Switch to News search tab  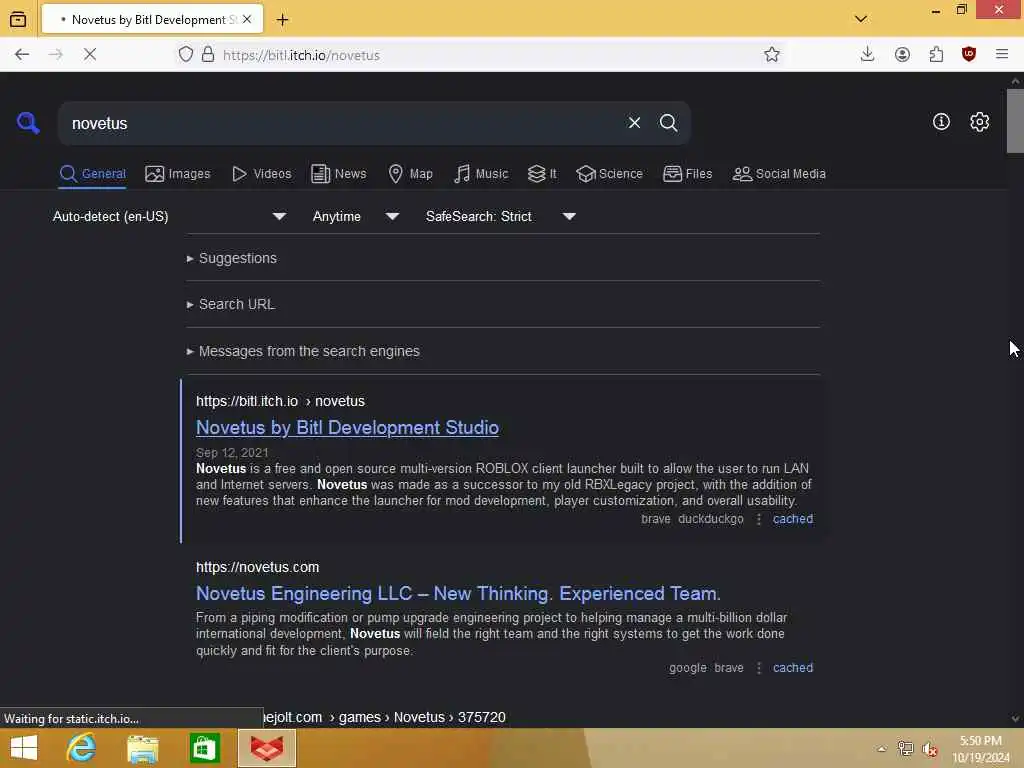pyautogui.click(x=339, y=174)
